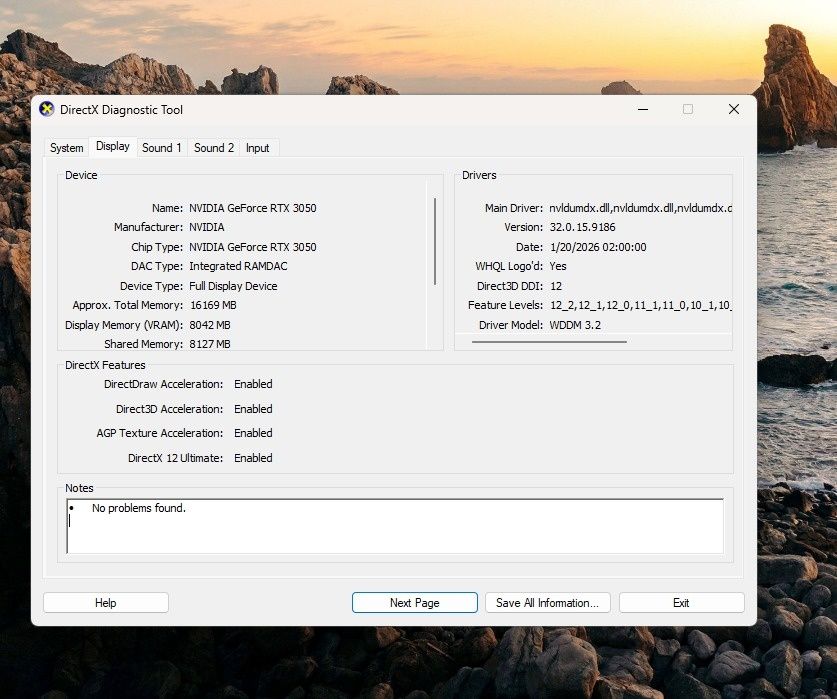Click the Exit button

pyautogui.click(x=682, y=603)
